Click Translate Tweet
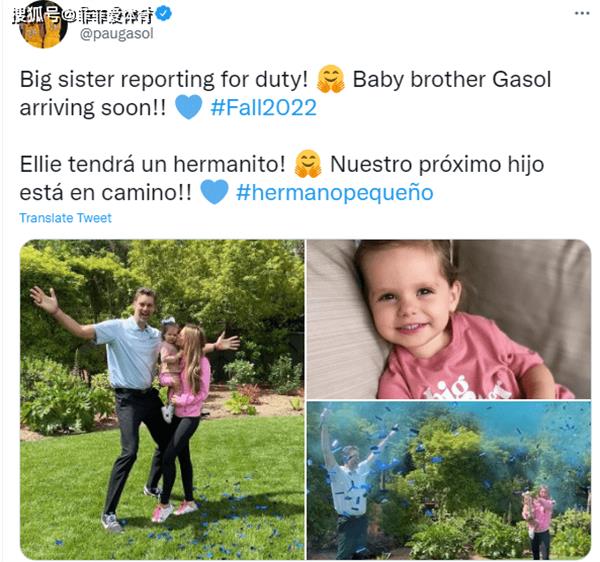The image size is (600, 562). pos(65,218)
